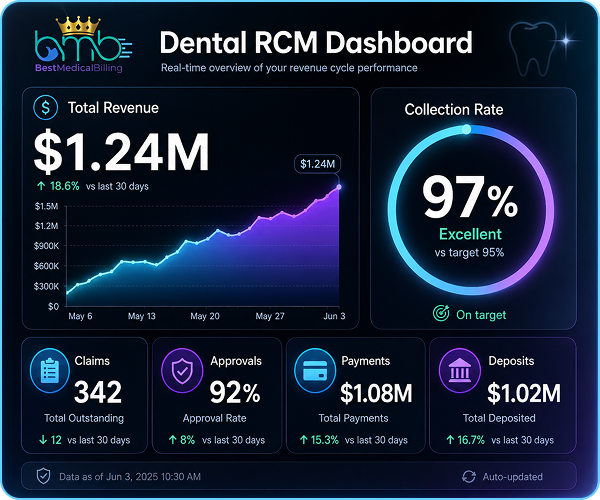Click the Jun 3 endpoint on revenue chart
Screen dimensions: 600x500
339,187
